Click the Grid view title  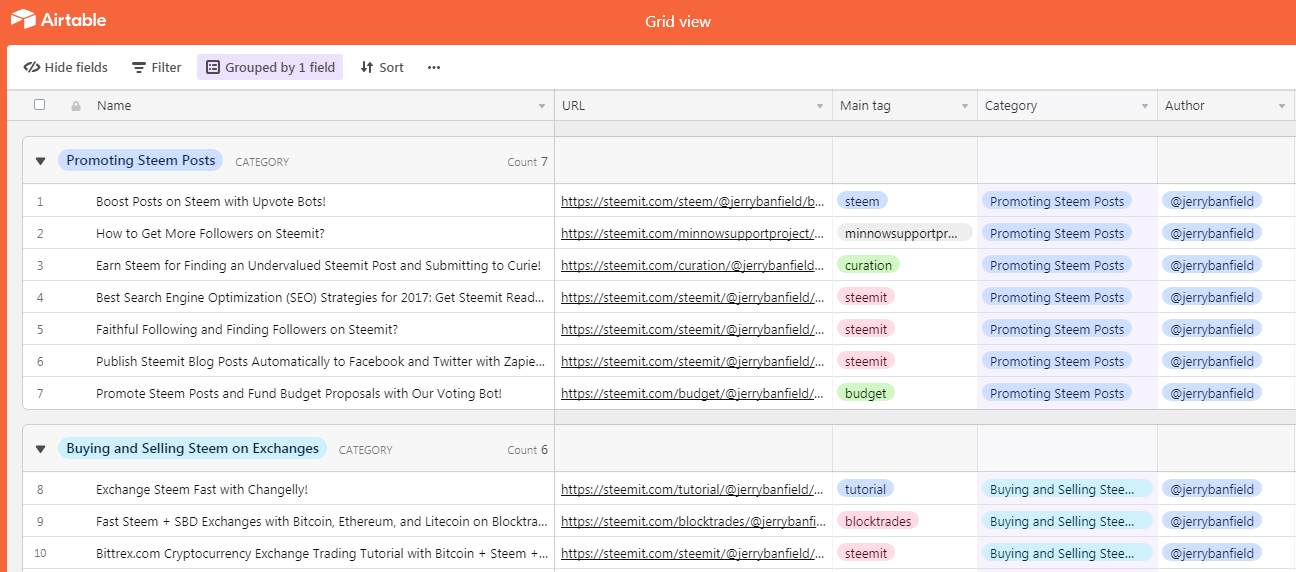(678, 21)
